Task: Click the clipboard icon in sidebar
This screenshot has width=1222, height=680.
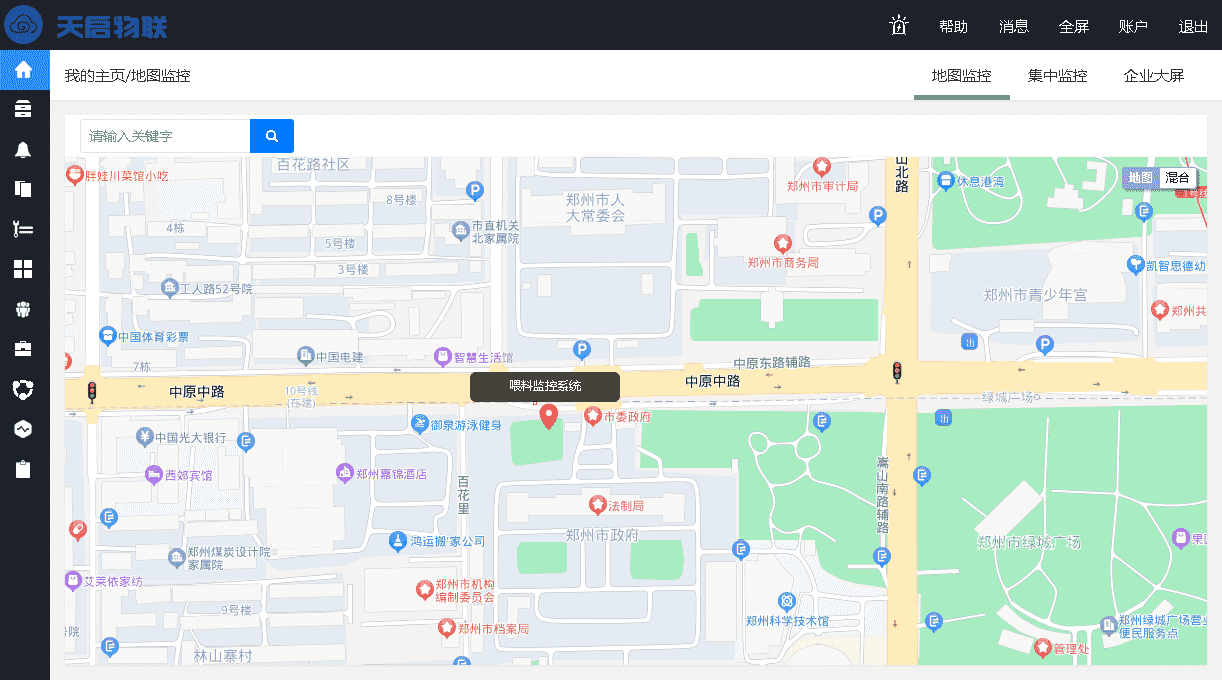Action: pyautogui.click(x=24, y=469)
